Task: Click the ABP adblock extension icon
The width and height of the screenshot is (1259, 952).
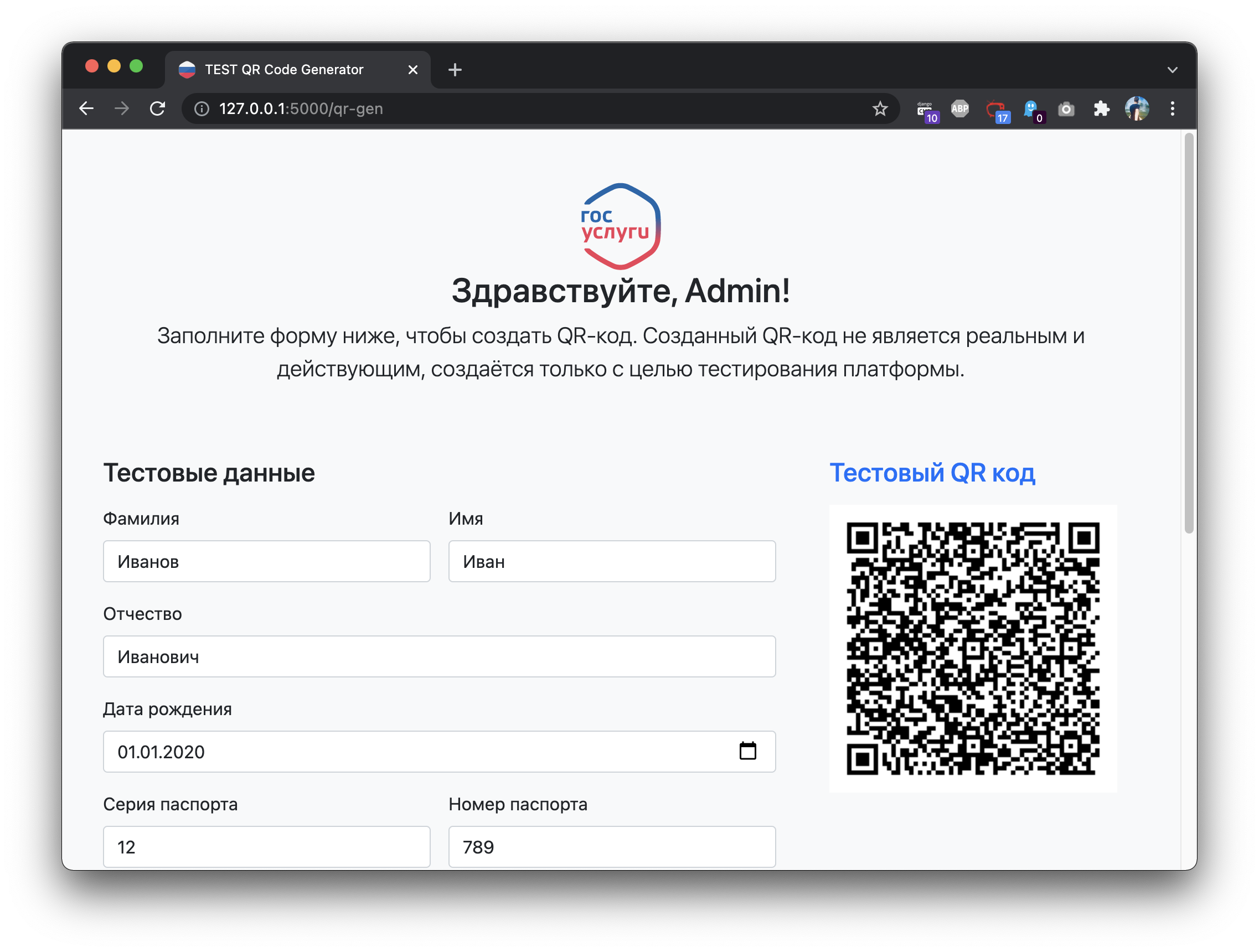Action: tap(959, 108)
